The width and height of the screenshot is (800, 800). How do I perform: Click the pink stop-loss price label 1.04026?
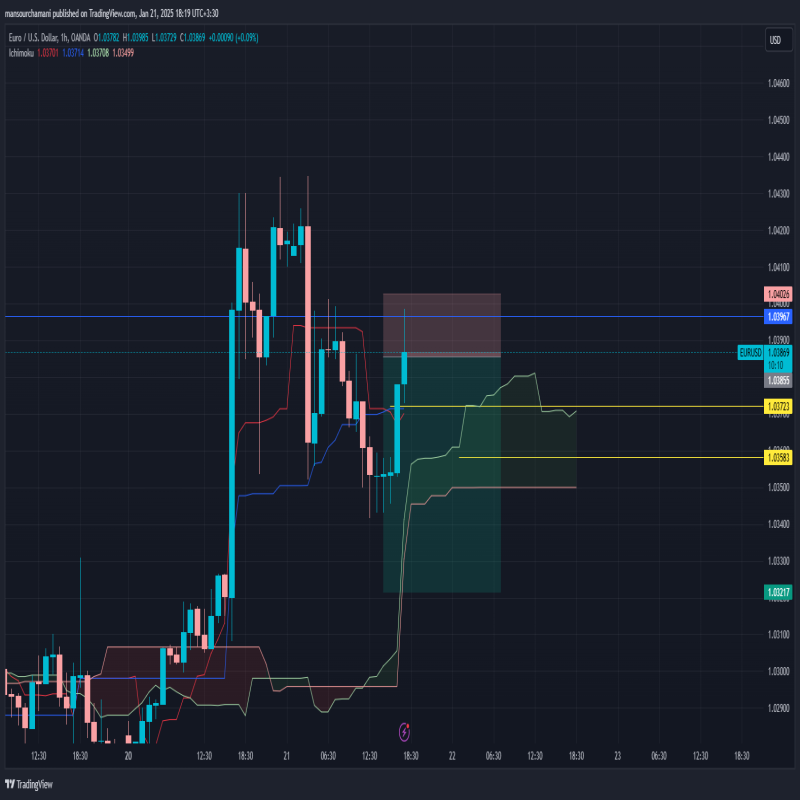[778, 294]
